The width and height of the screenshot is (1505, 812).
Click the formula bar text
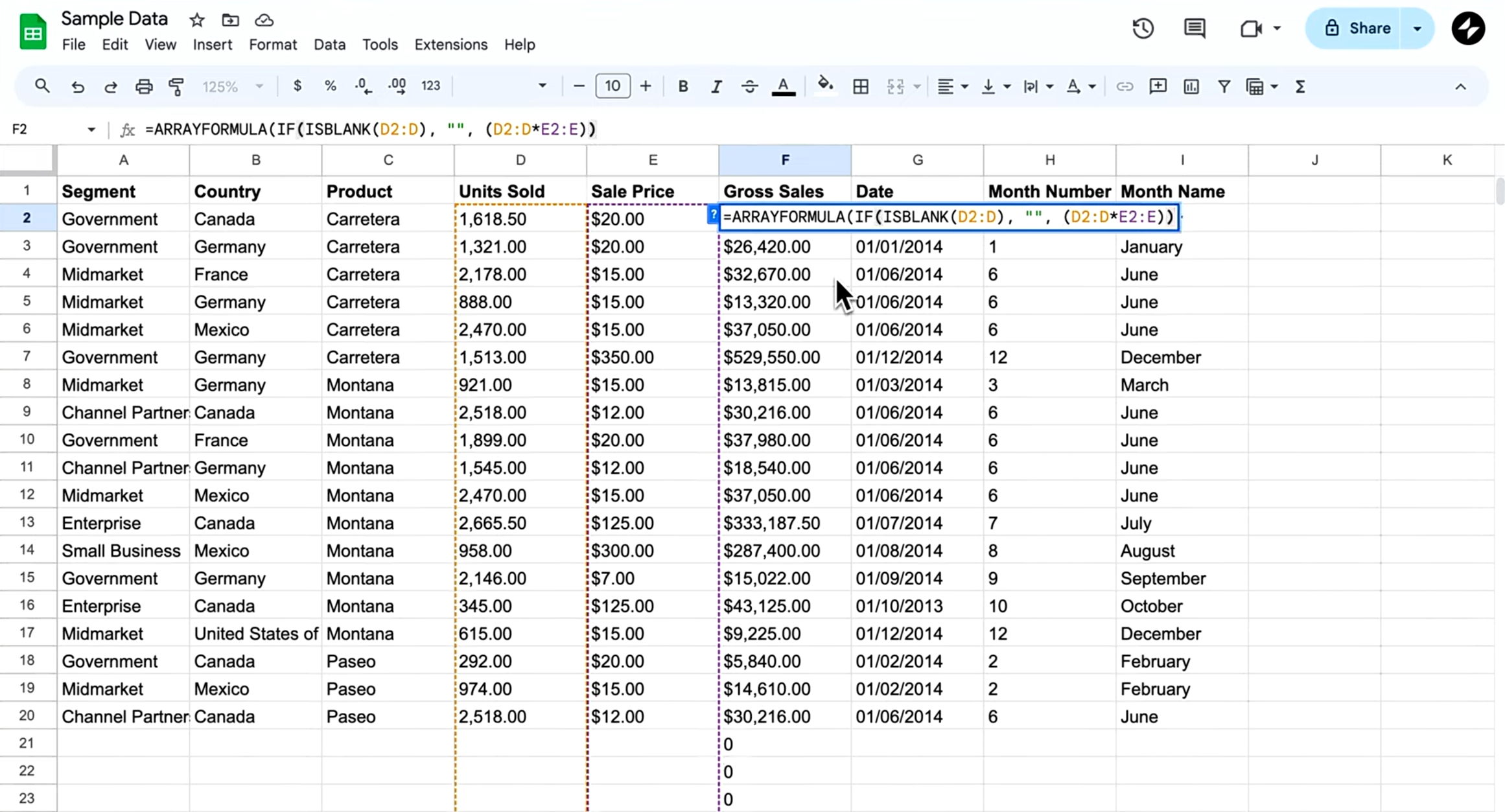pyautogui.click(x=370, y=130)
